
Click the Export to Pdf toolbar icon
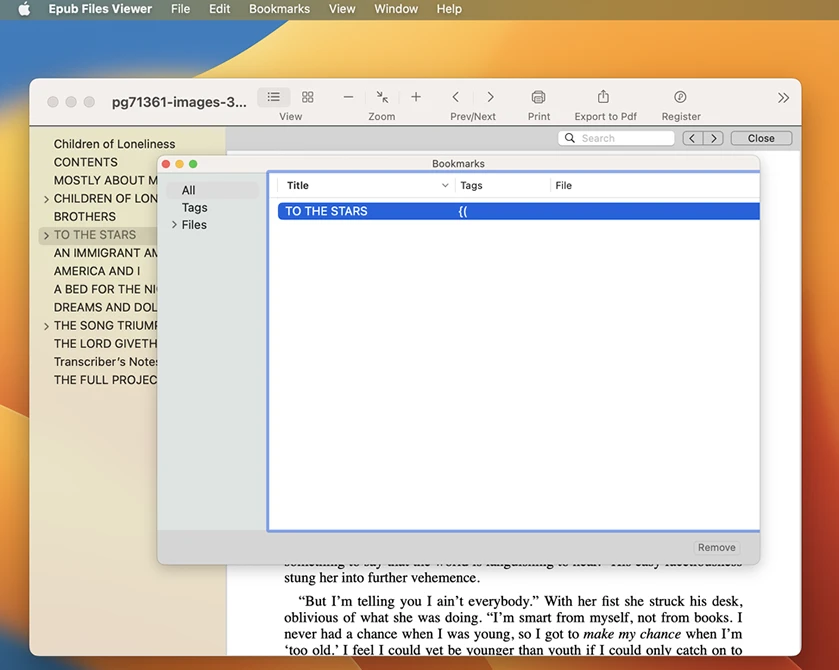[603, 97]
